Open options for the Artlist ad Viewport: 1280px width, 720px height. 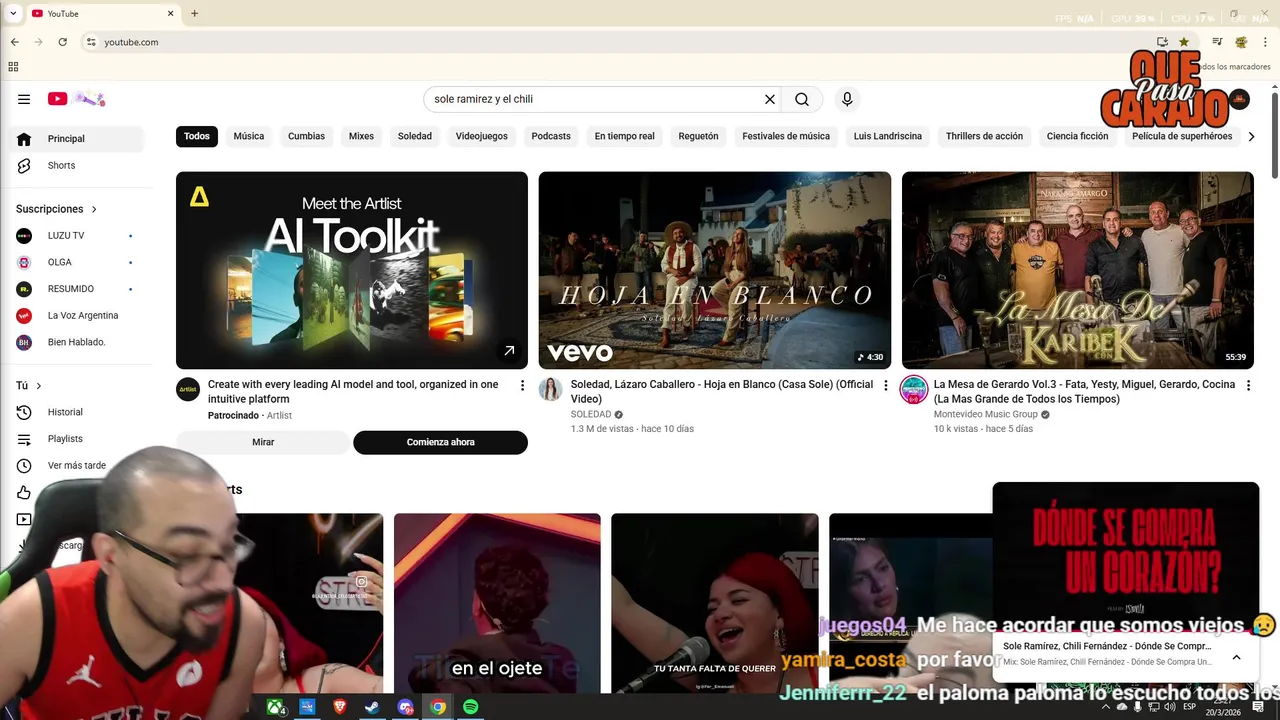522,385
